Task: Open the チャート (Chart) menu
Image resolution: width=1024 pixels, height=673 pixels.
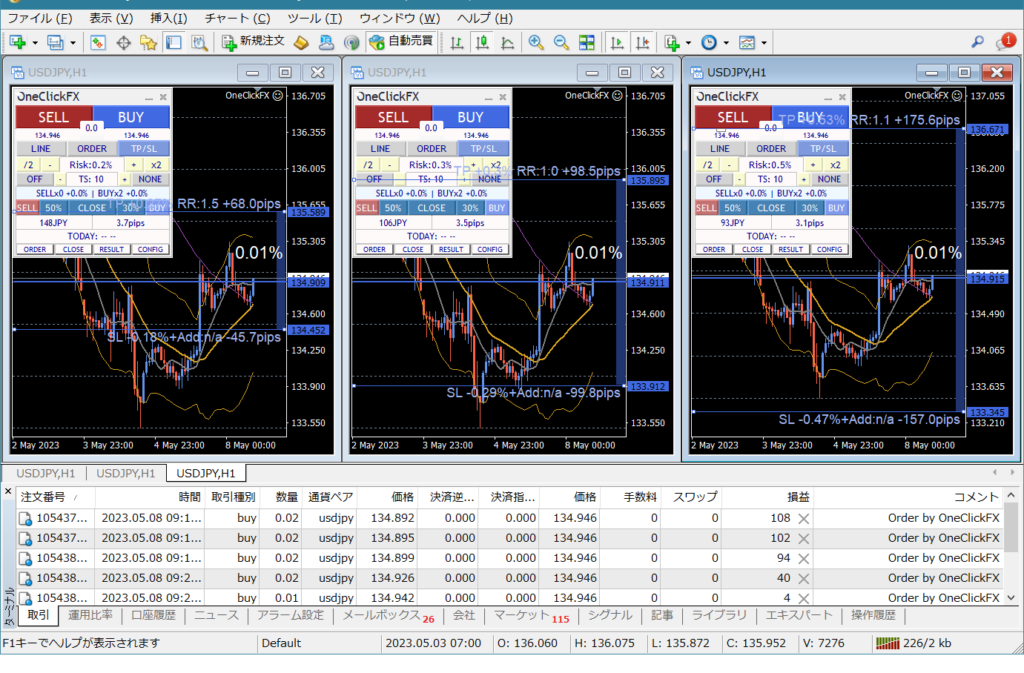Action: point(237,18)
